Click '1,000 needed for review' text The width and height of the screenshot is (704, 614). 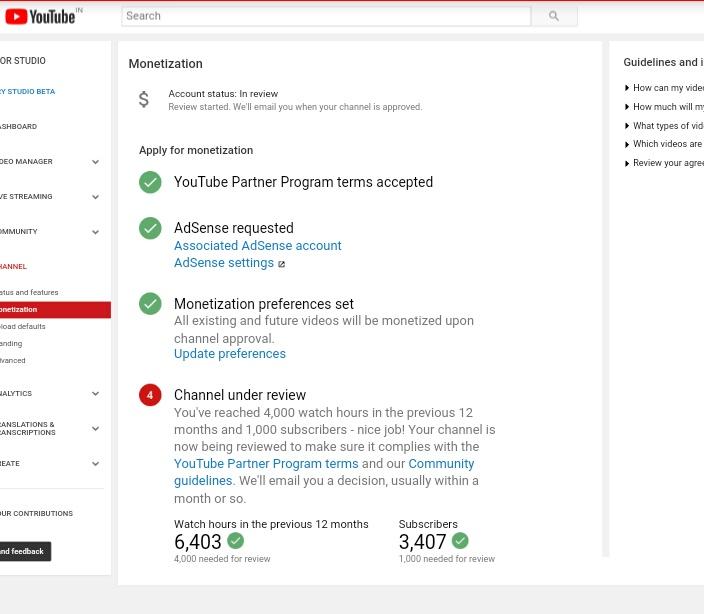pos(447,559)
